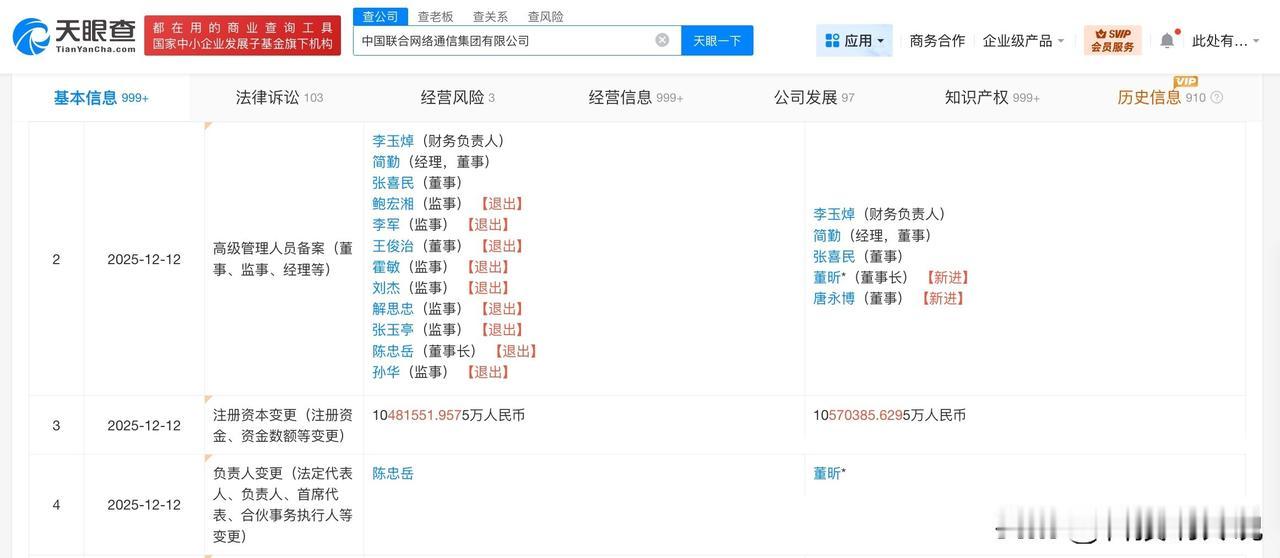Open SVIP member service badge
The width and height of the screenshot is (1280, 558).
[1112, 40]
